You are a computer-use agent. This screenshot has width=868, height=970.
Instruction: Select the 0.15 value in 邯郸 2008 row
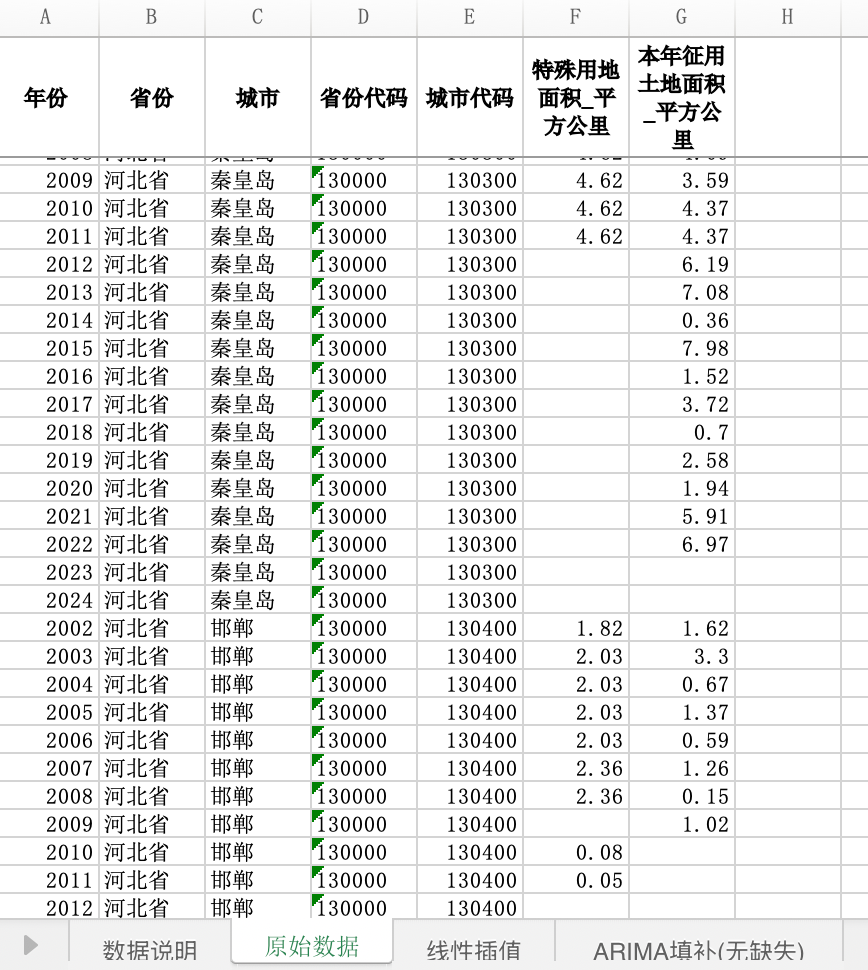682,796
